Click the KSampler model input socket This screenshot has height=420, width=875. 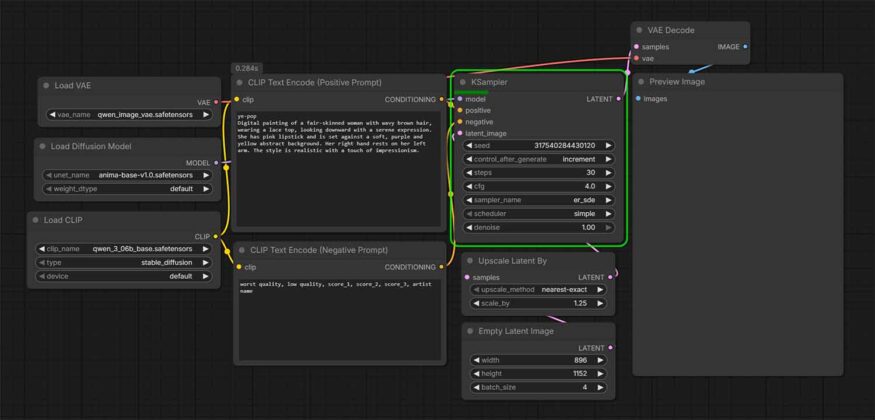[x=460, y=99]
